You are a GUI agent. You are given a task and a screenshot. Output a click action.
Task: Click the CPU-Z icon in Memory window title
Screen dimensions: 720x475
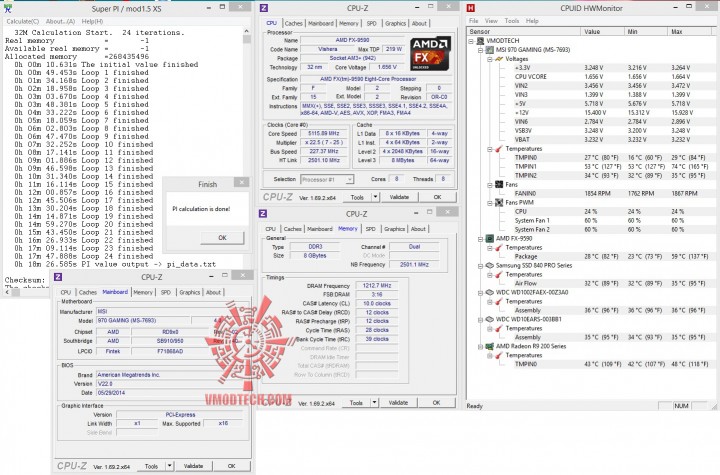pos(263,213)
